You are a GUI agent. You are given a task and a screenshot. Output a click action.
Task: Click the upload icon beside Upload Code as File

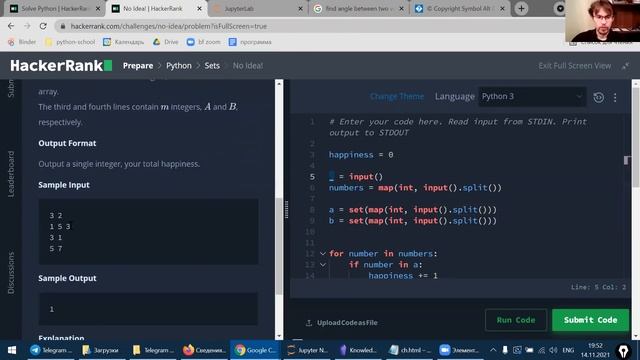(x=309, y=323)
